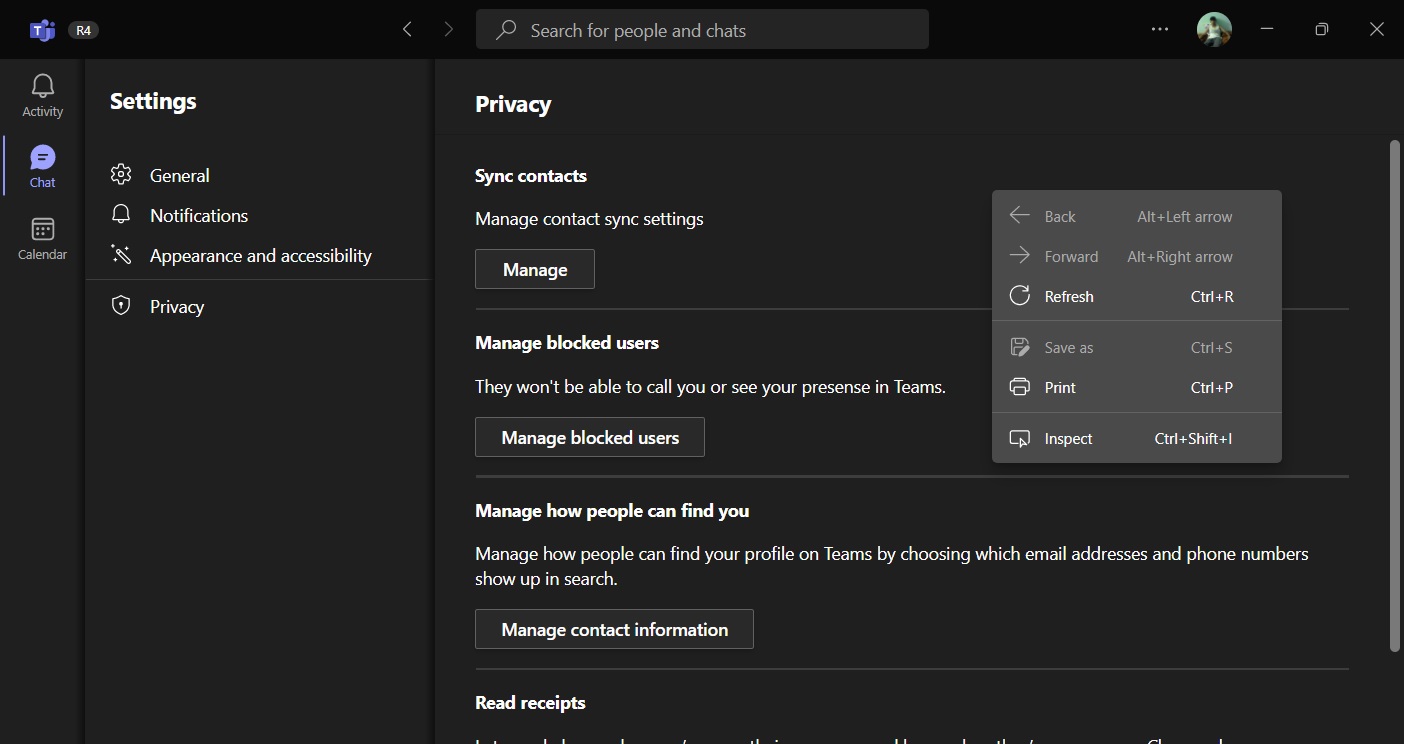Click the General gear icon
This screenshot has height=744, width=1404.
121,175
